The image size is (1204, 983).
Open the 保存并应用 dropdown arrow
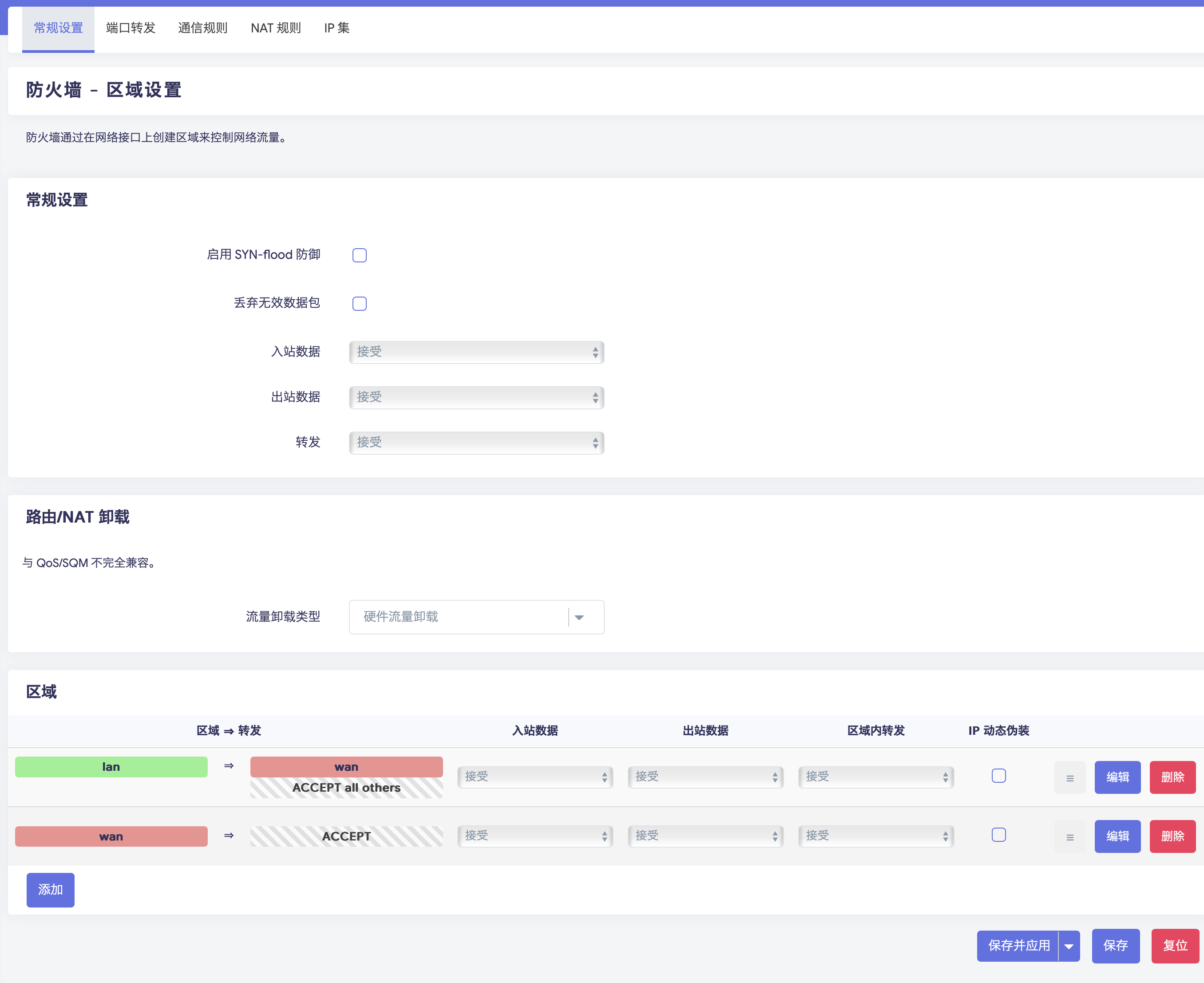1069,946
